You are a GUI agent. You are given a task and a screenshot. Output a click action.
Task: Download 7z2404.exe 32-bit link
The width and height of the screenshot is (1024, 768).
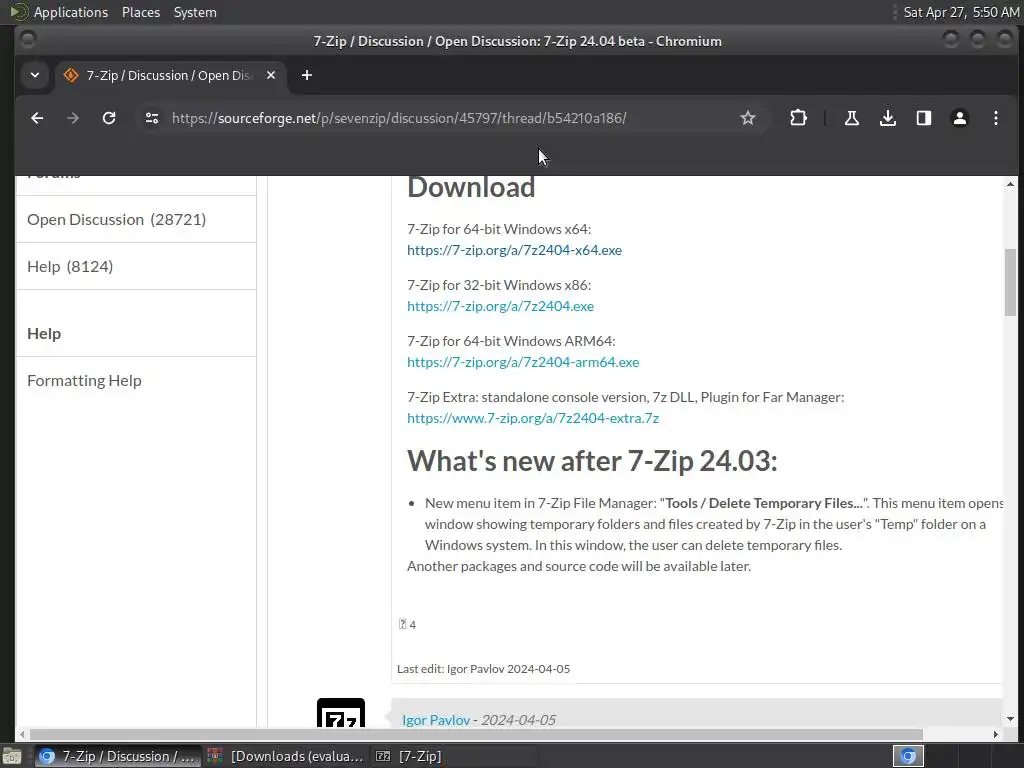click(x=500, y=306)
